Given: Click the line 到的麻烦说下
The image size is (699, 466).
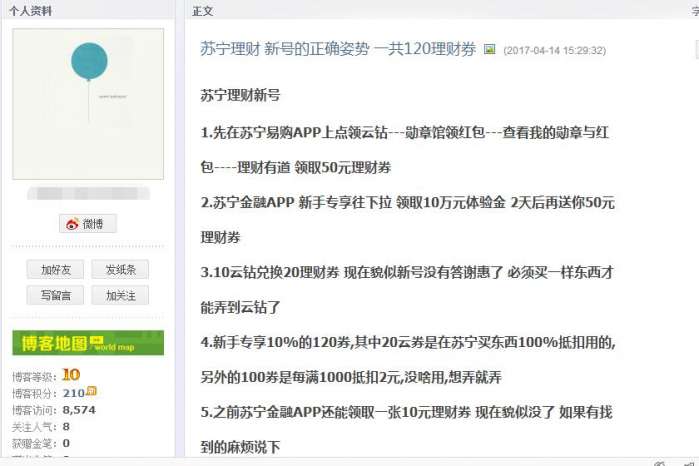Looking at the screenshot, I should pos(240,446).
